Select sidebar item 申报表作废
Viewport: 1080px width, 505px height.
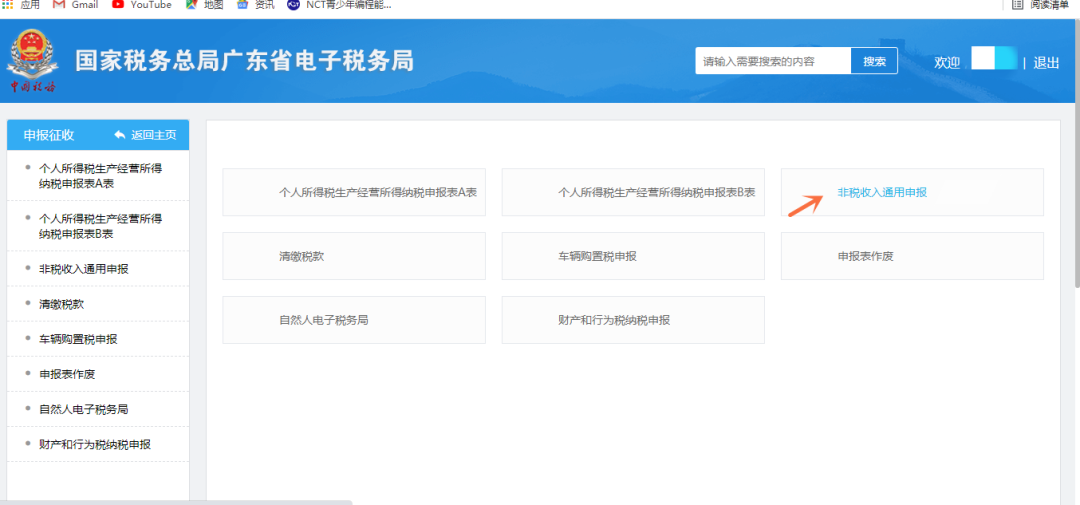[x=98, y=374]
